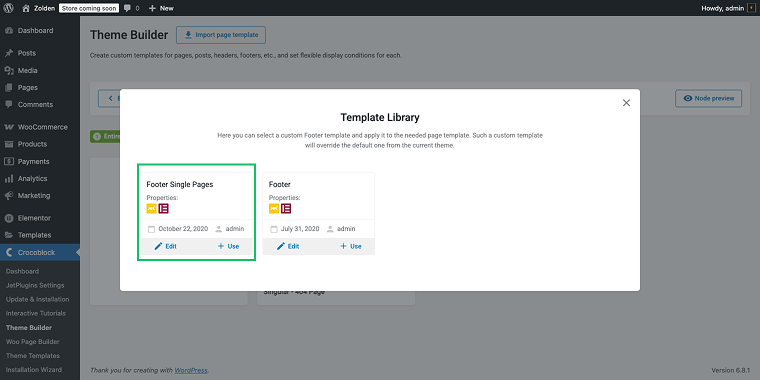The image size is (760, 380).
Task: Open Theme Builder submenu item
Action: pyautogui.click(x=29, y=328)
